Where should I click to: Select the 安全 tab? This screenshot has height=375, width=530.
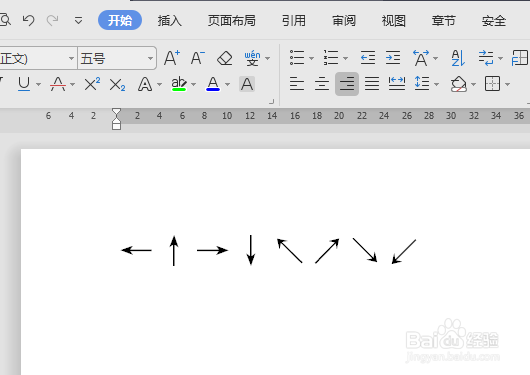point(493,21)
